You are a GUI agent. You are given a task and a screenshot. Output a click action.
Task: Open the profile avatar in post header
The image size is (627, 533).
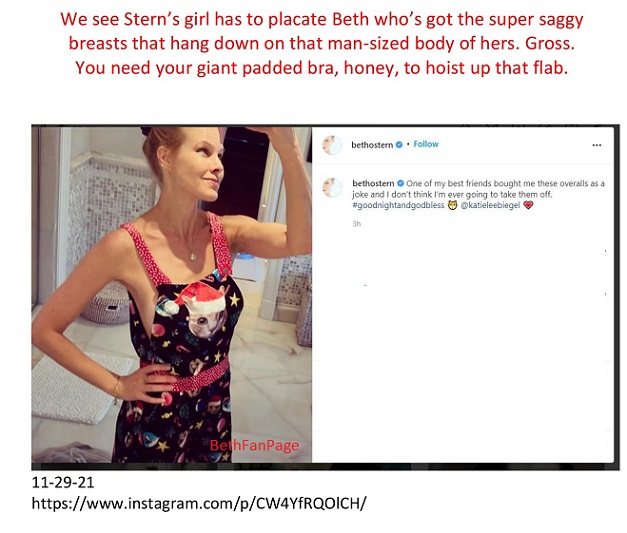click(x=332, y=145)
